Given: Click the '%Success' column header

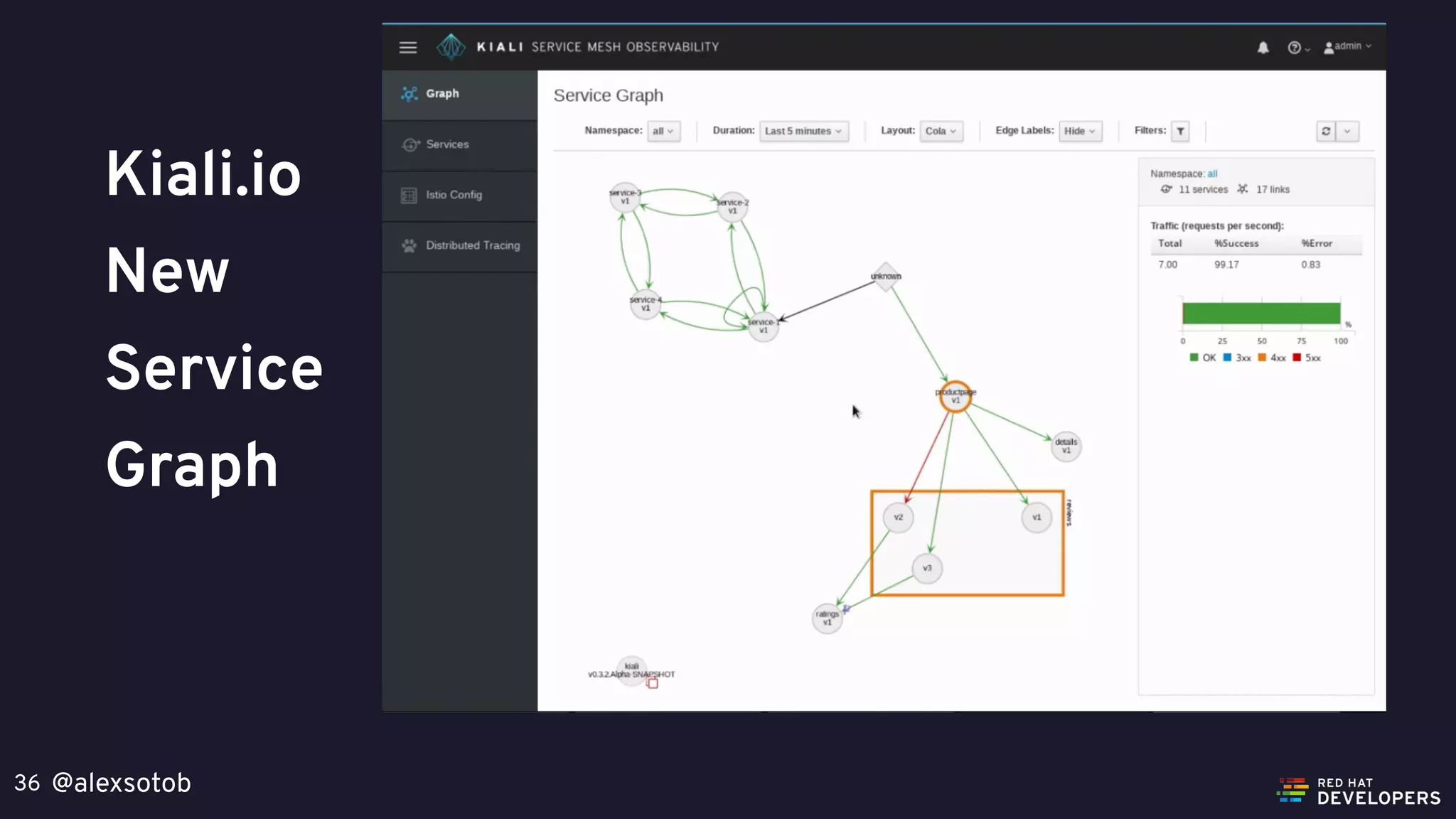Looking at the screenshot, I should pos(1236,244).
